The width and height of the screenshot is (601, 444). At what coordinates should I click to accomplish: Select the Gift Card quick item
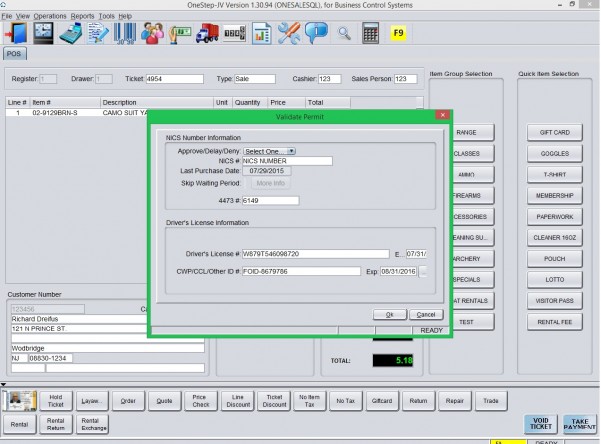554,133
